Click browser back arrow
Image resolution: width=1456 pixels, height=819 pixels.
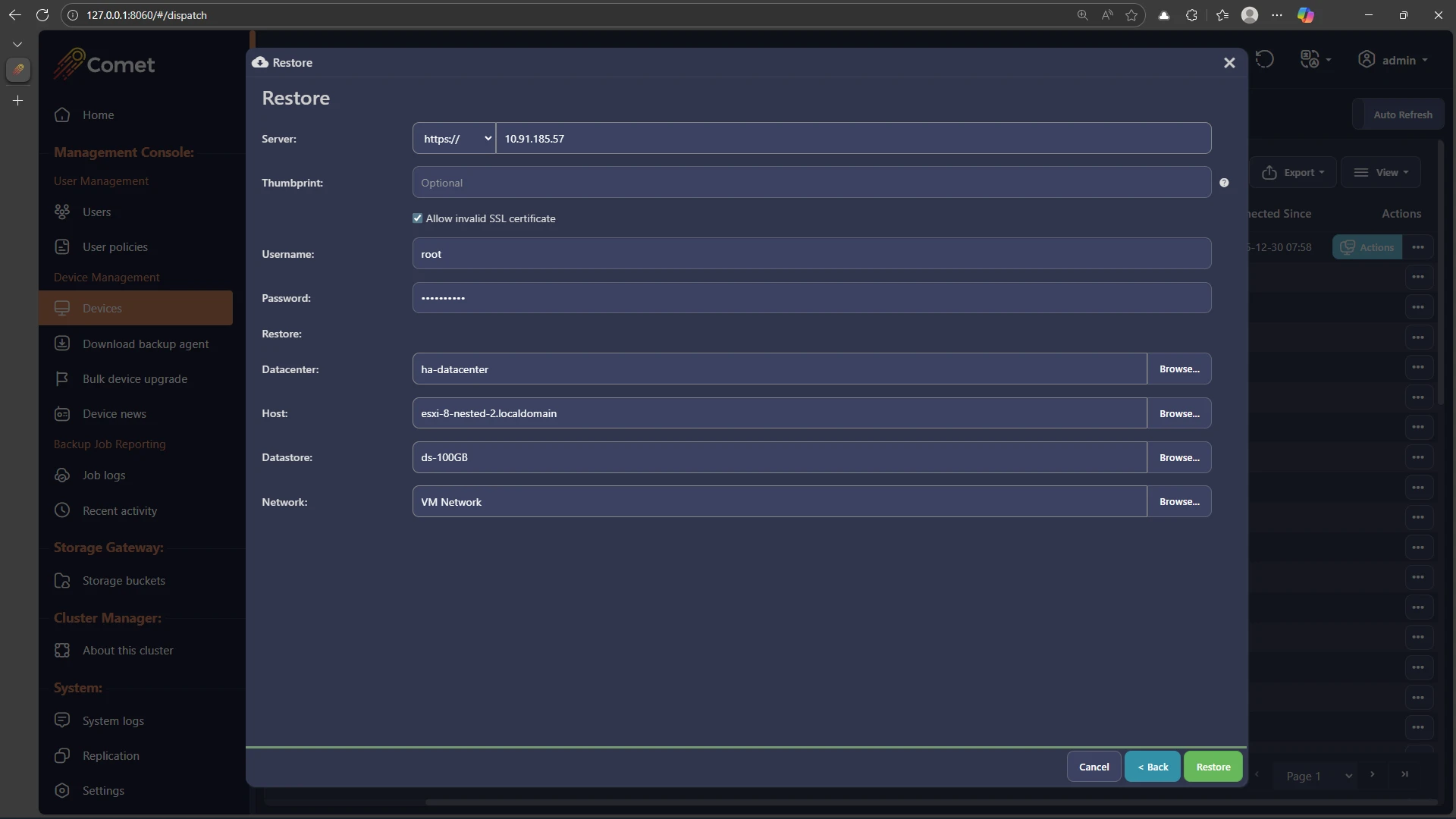(14, 15)
